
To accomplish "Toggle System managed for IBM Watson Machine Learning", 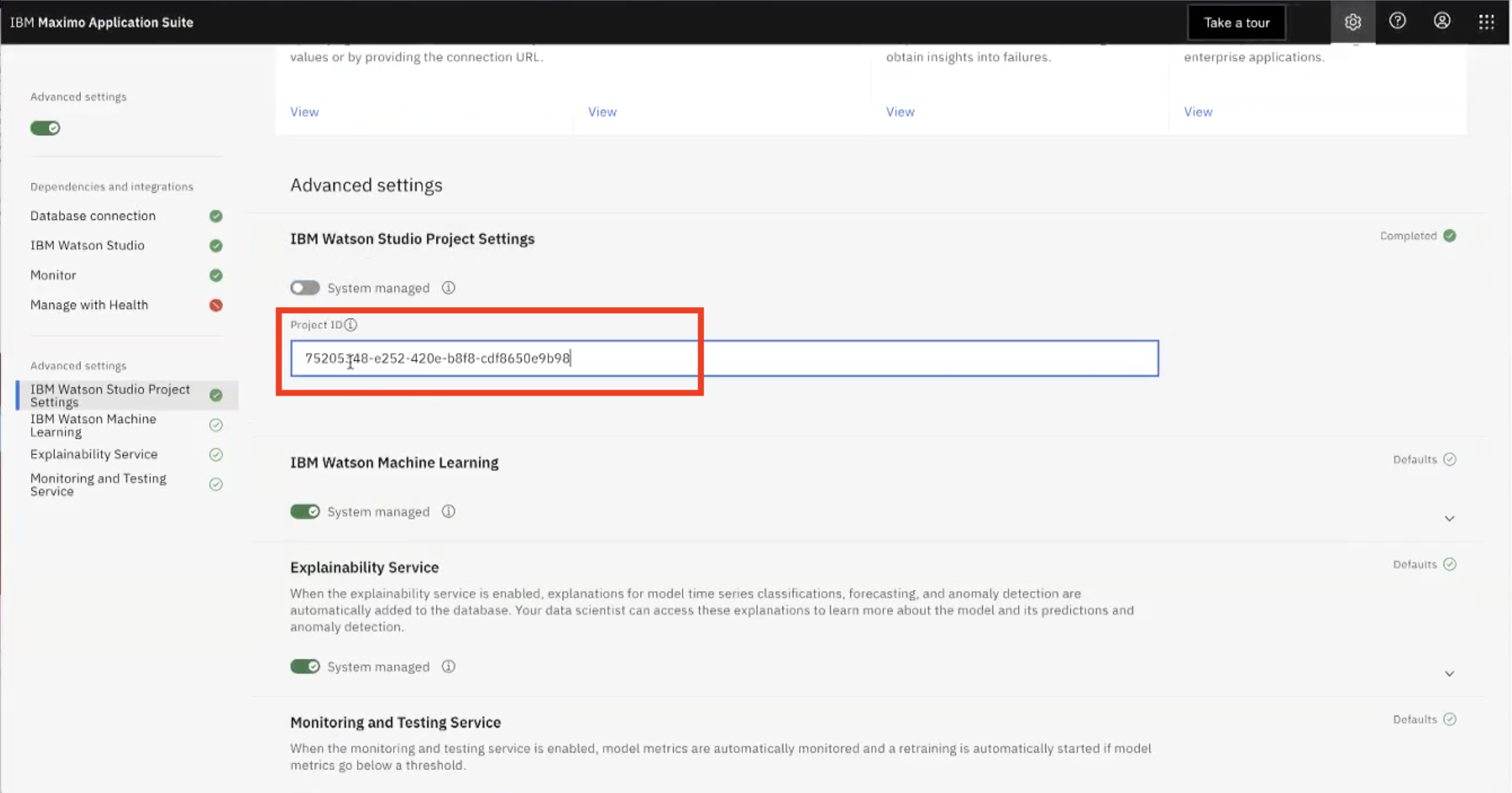I will point(305,511).
